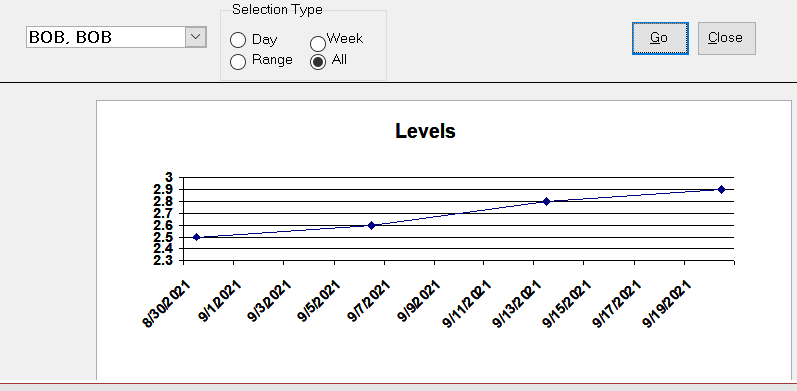Click the 2.6 data point near 9/7/2021
Screen dimensions: 797x391
point(371,225)
